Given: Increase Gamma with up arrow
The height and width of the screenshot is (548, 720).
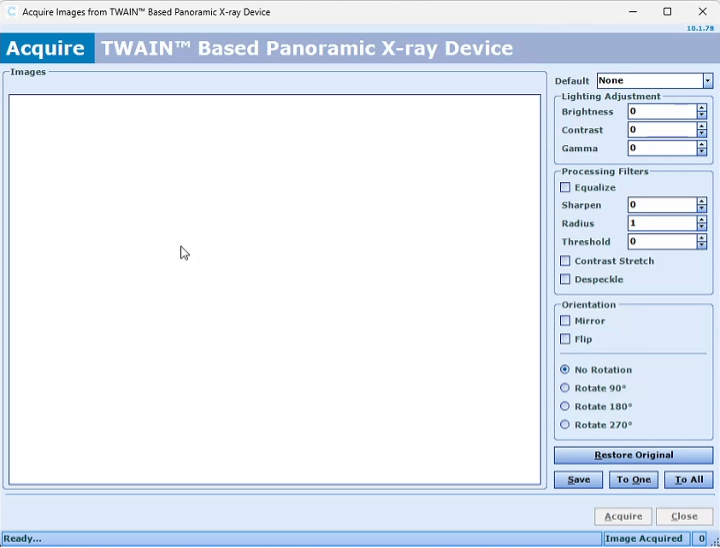Looking at the screenshot, I should point(701,144).
